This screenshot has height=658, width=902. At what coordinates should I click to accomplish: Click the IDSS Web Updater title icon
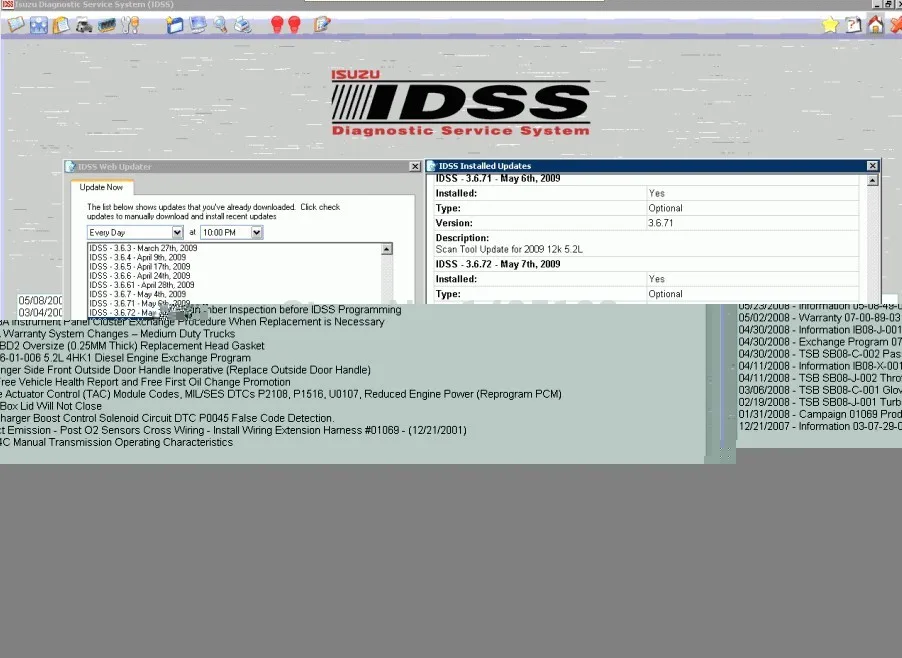pos(70,167)
